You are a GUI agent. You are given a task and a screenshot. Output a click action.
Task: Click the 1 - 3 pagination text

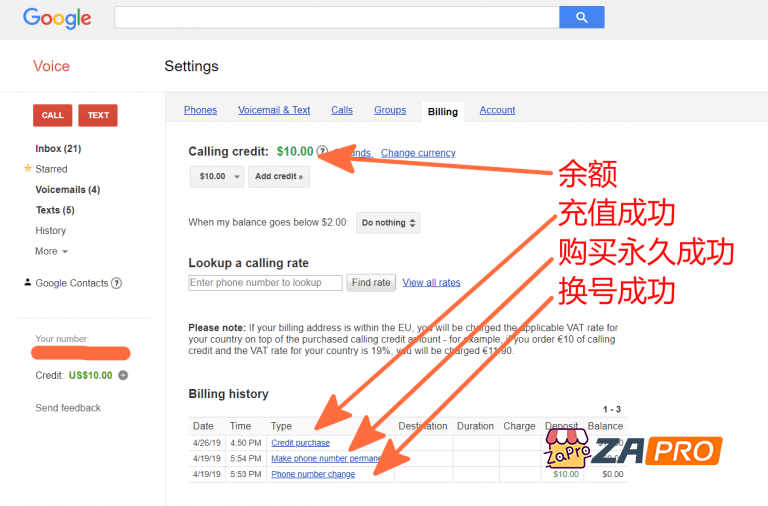coord(612,409)
